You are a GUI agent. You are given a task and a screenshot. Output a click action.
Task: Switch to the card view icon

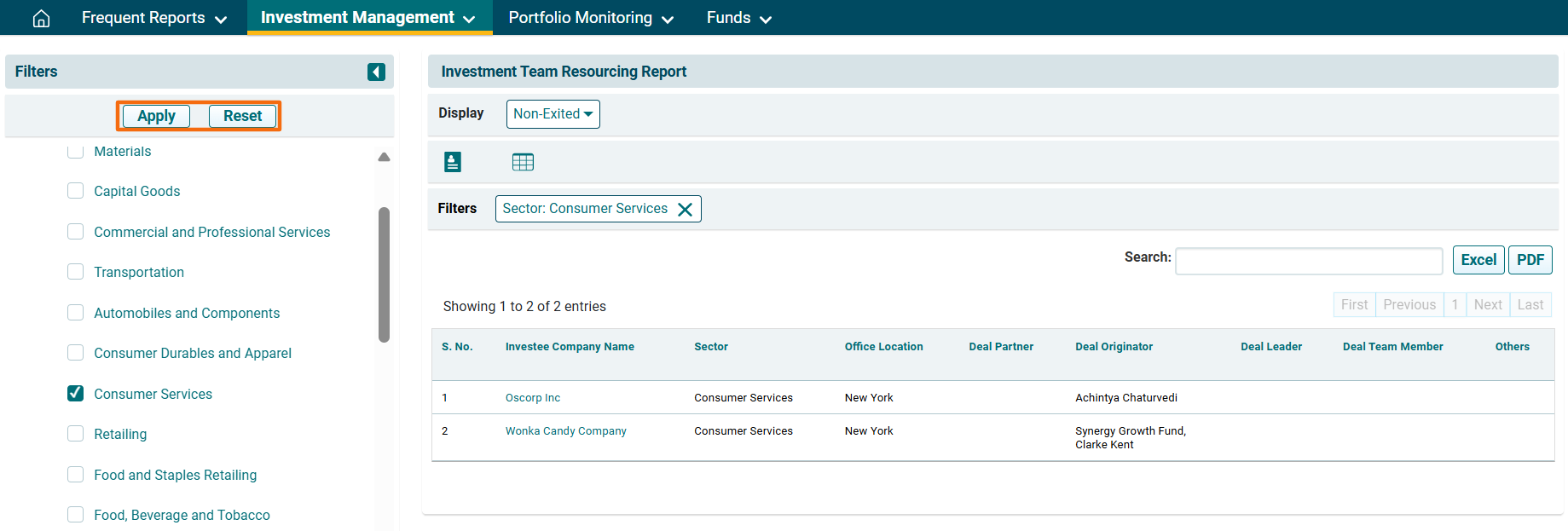point(453,162)
